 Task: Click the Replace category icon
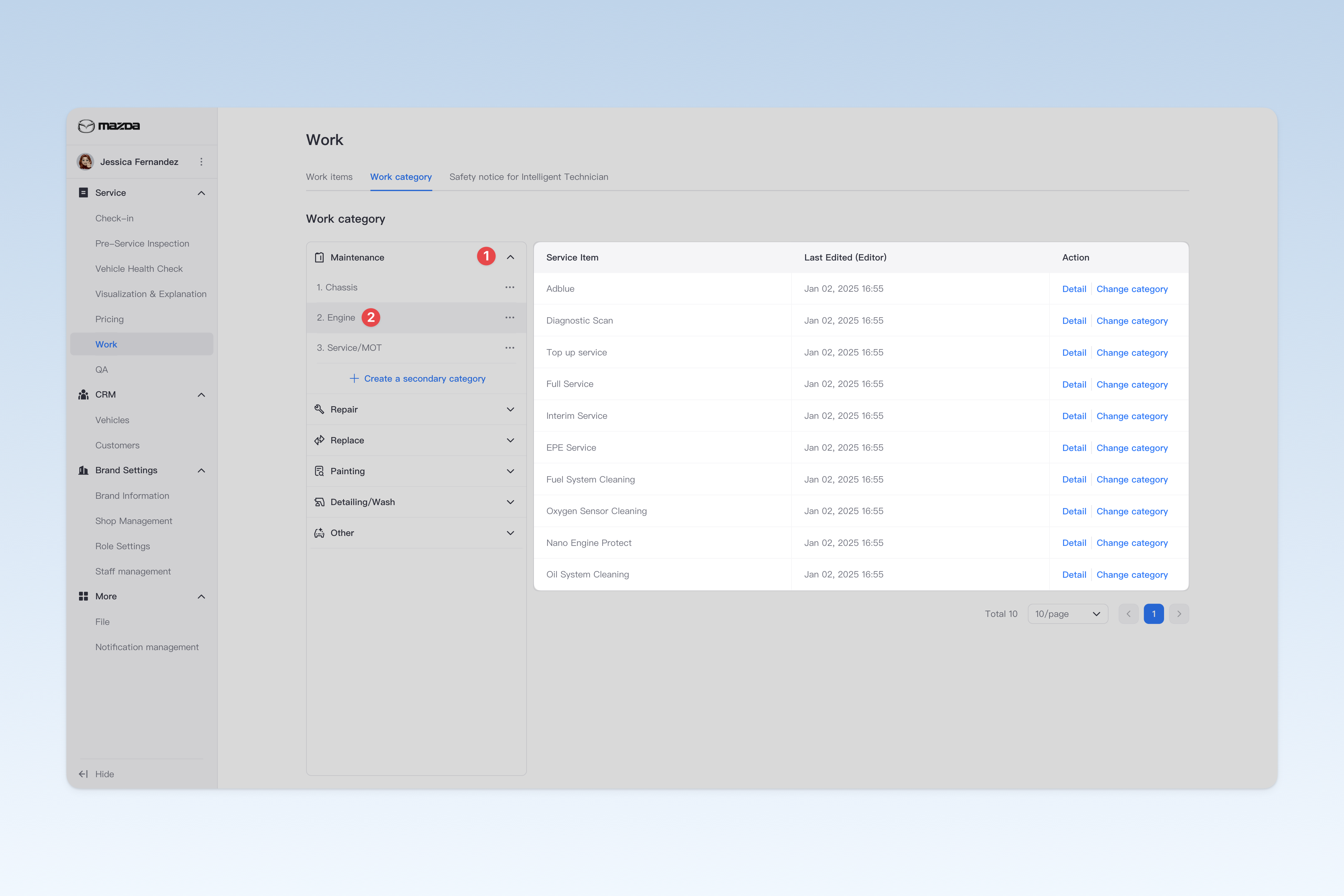tap(319, 440)
